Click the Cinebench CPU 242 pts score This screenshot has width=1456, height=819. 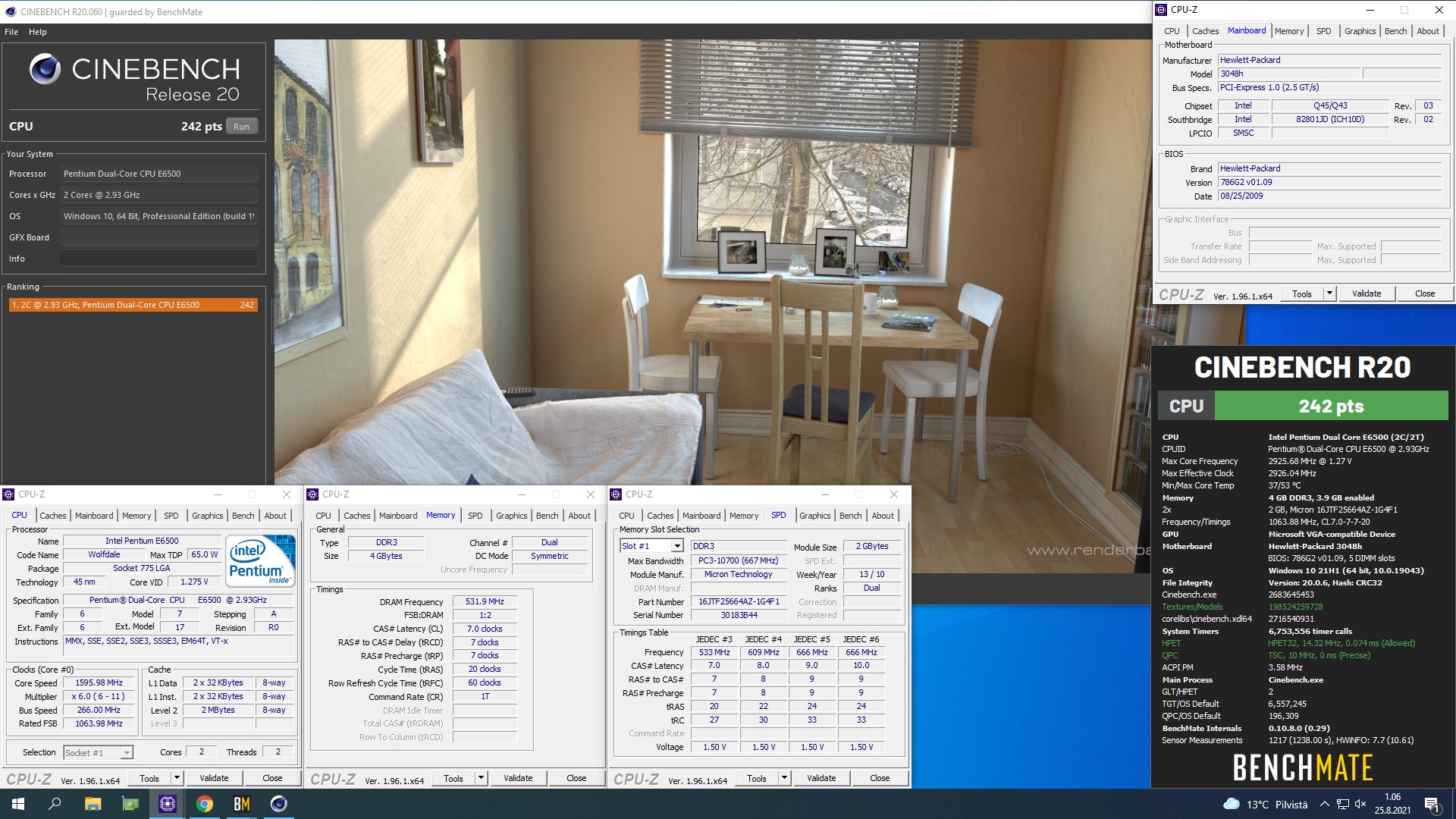(201, 127)
